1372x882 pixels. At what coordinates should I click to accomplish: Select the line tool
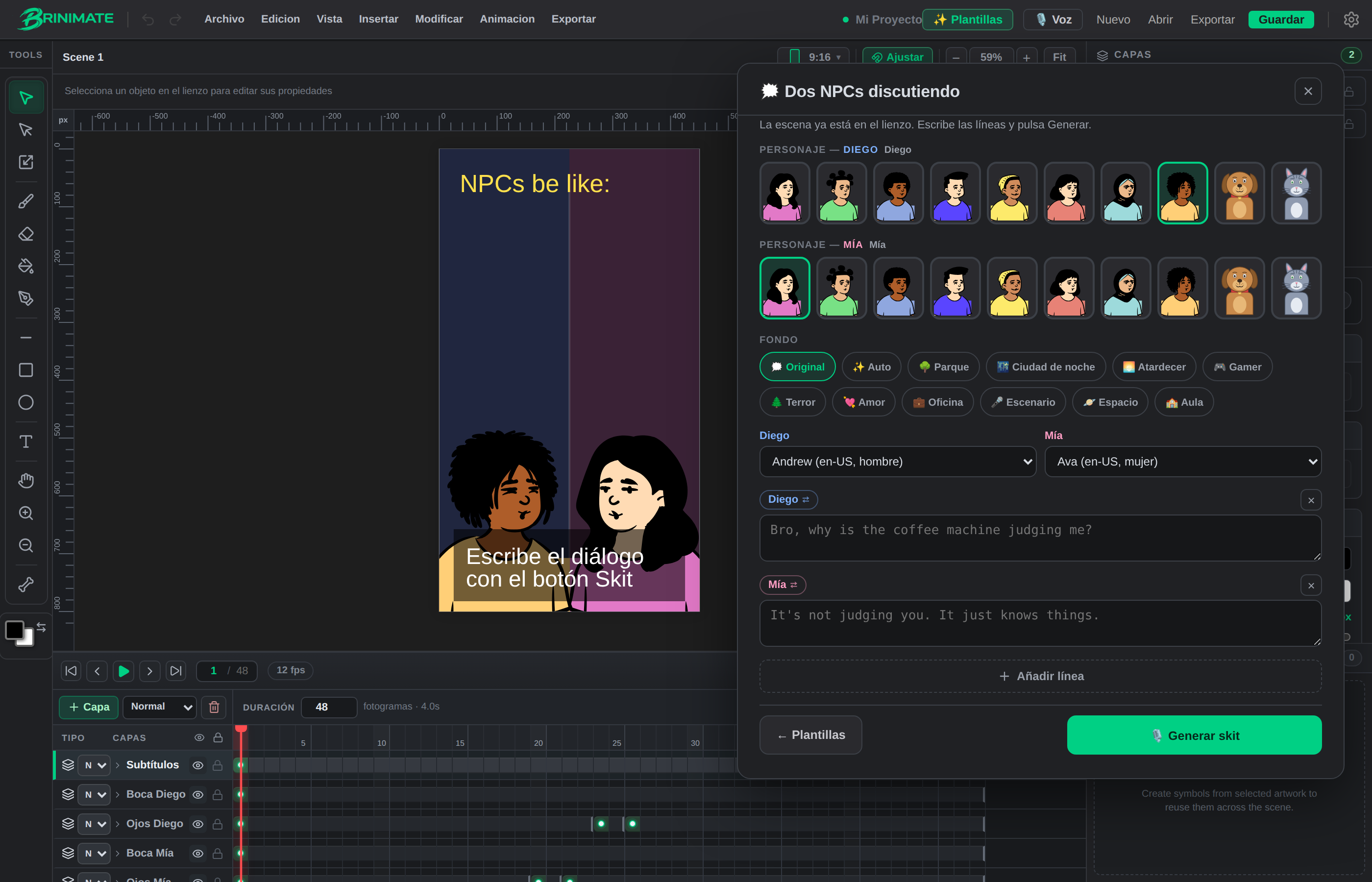coord(26,338)
